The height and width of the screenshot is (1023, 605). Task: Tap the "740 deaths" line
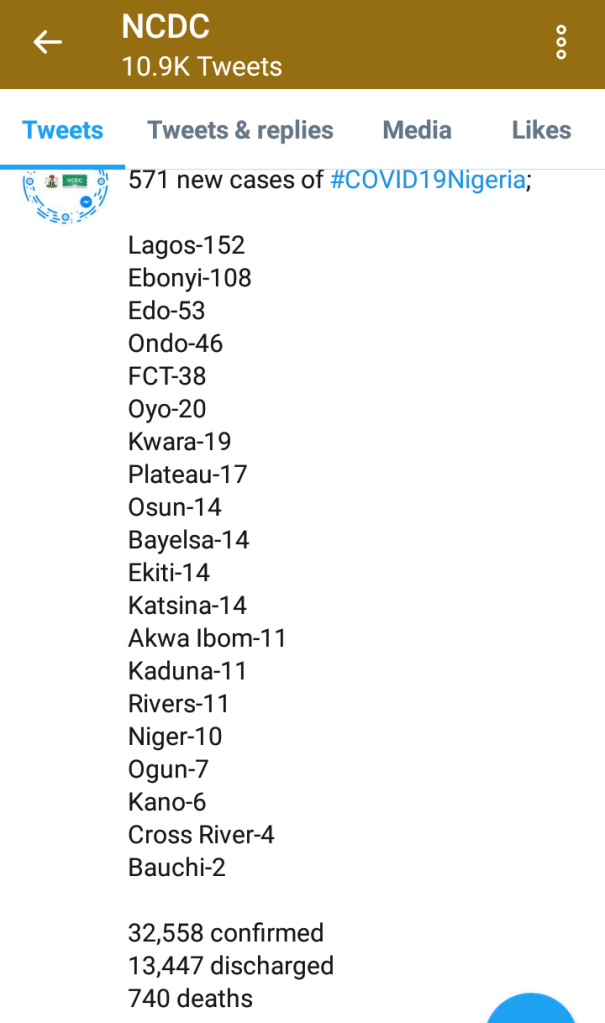[190, 998]
